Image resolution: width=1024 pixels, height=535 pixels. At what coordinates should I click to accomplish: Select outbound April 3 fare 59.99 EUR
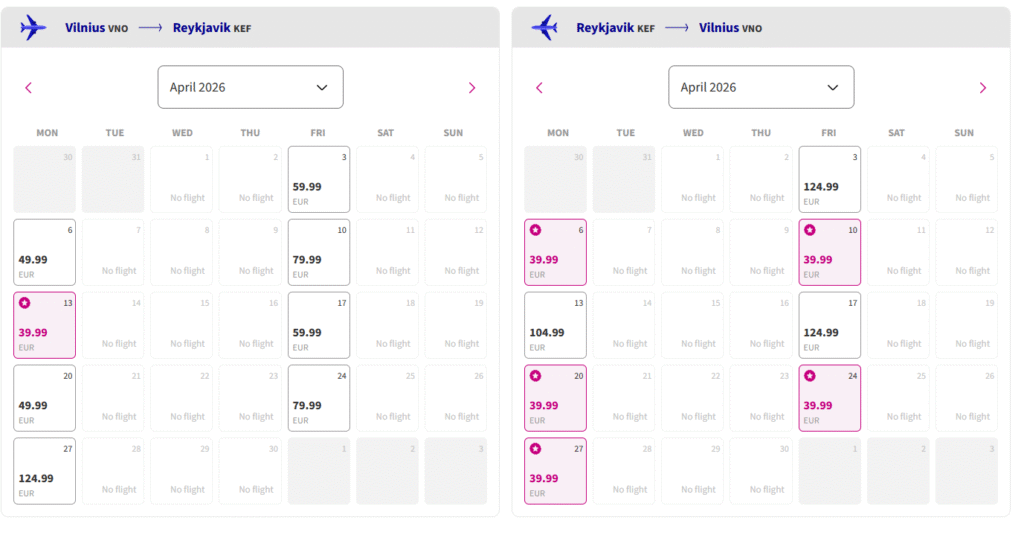(x=319, y=179)
